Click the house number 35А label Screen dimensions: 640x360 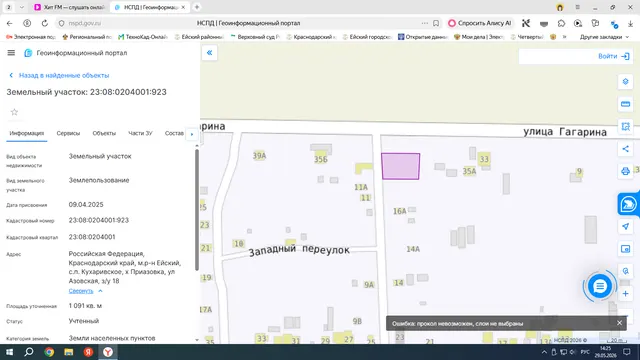coord(469,171)
